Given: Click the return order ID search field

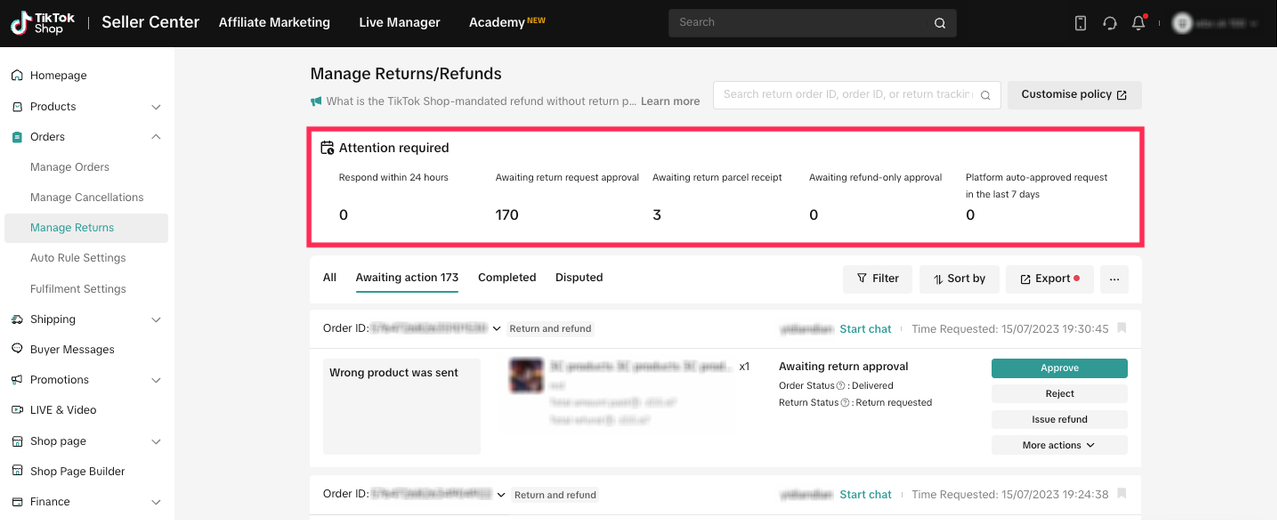Looking at the screenshot, I should tap(847, 95).
